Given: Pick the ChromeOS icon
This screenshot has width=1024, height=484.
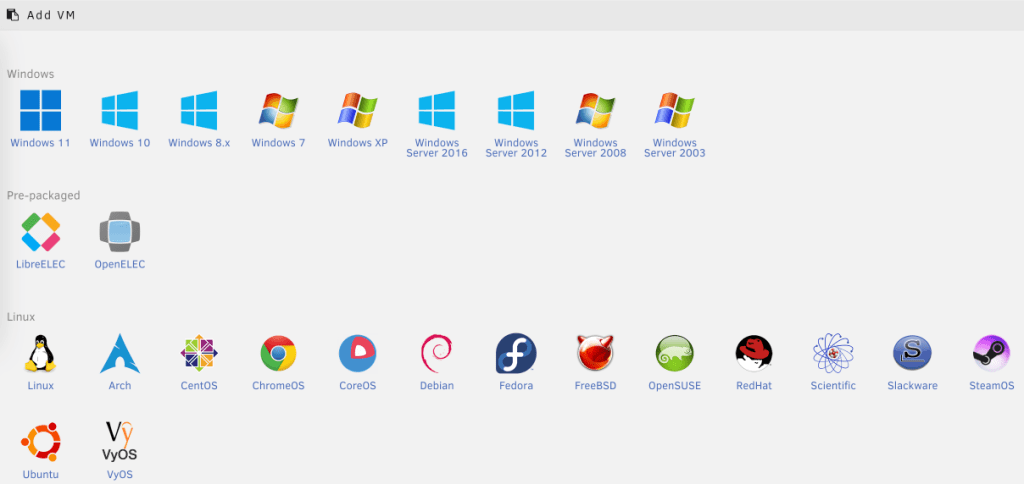Looking at the screenshot, I should [x=278, y=354].
